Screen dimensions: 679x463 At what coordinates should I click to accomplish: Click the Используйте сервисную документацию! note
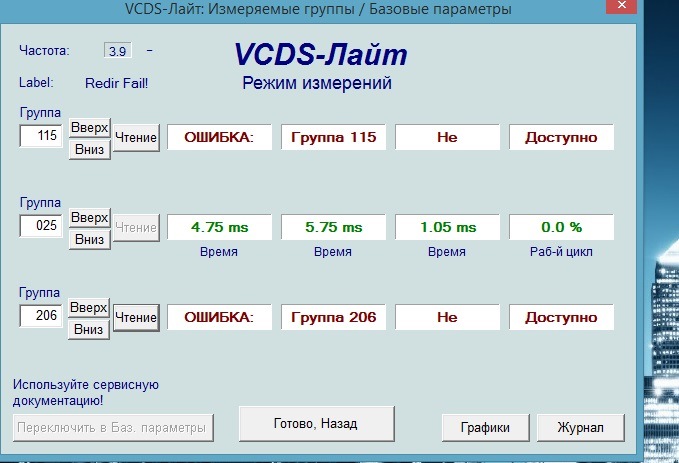[86, 392]
